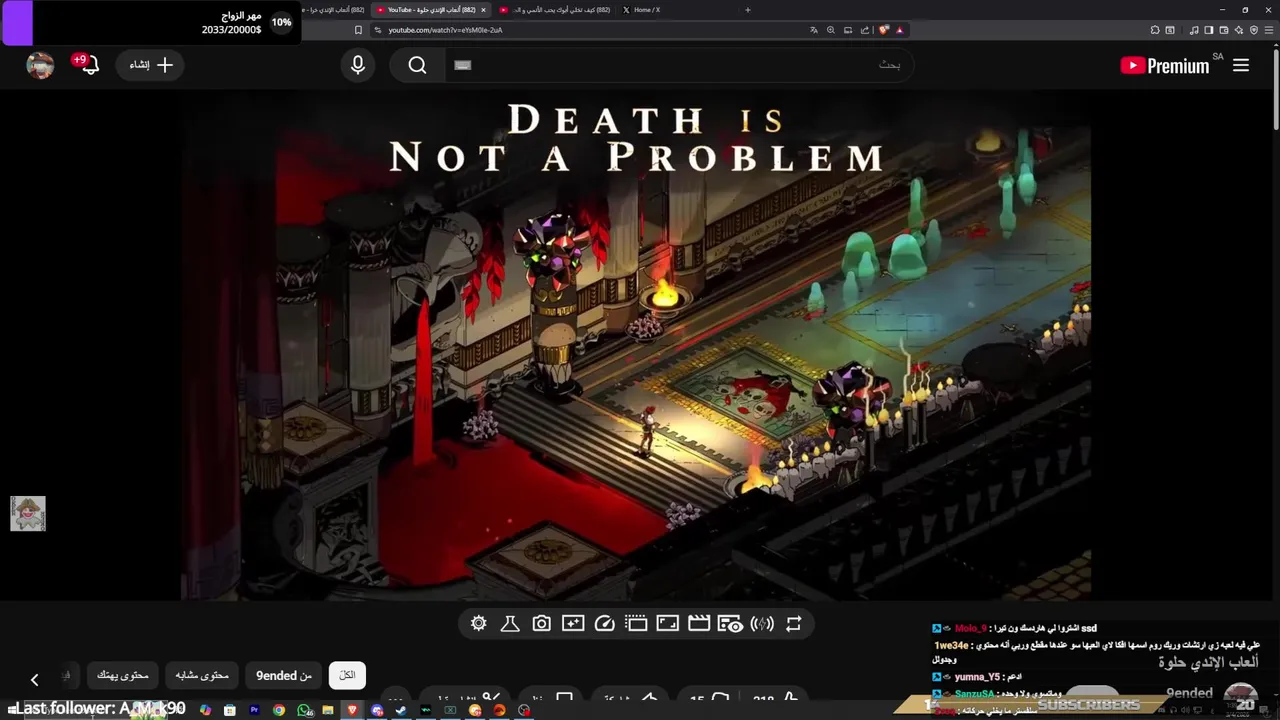This screenshot has width=1280, height=720.
Task: Select the الكل filter chip
Action: click(x=347, y=676)
